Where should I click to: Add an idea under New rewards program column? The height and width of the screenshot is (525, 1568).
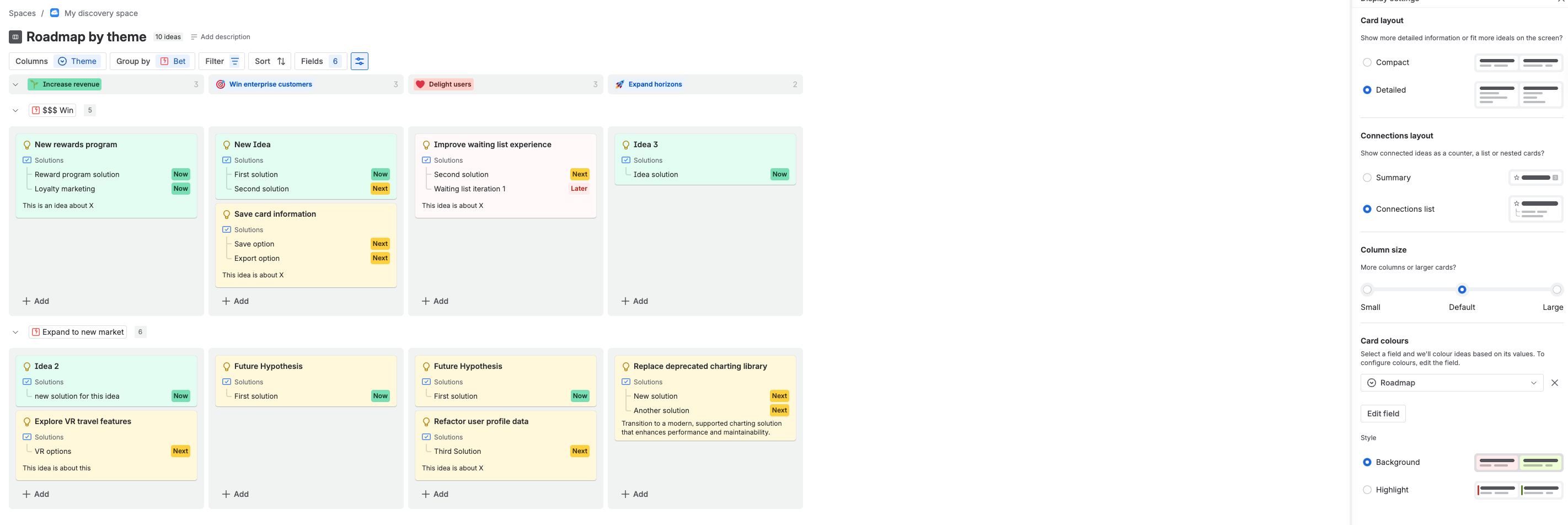[36, 301]
